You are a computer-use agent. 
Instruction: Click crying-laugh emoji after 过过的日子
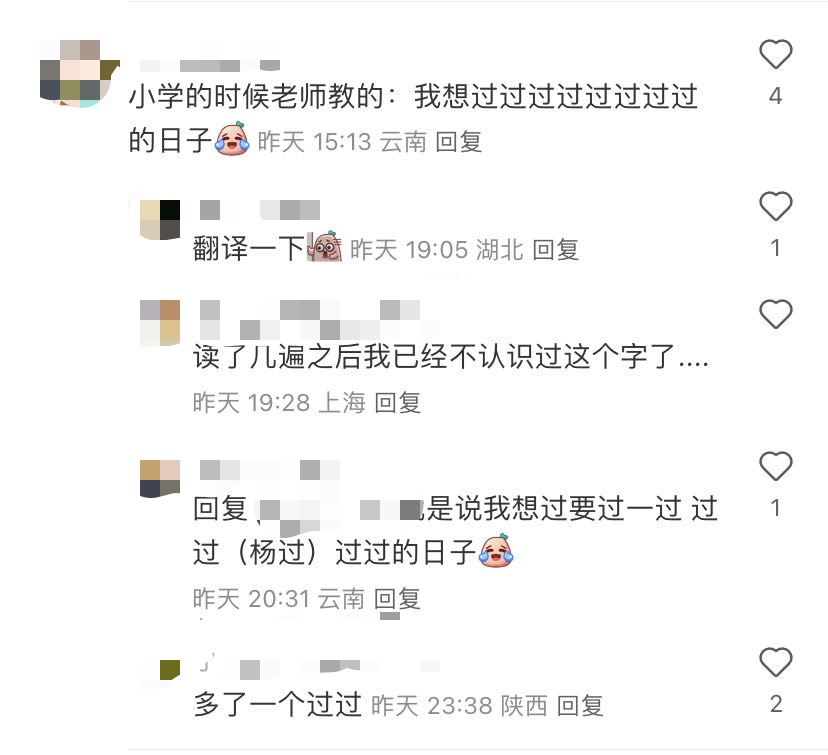496,551
